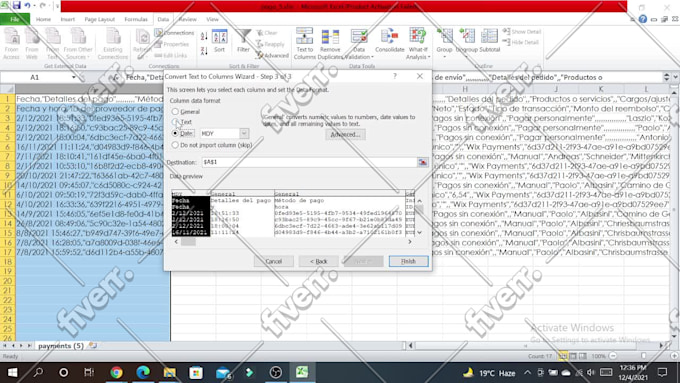Open the From Other Sources dropdown

78,43
